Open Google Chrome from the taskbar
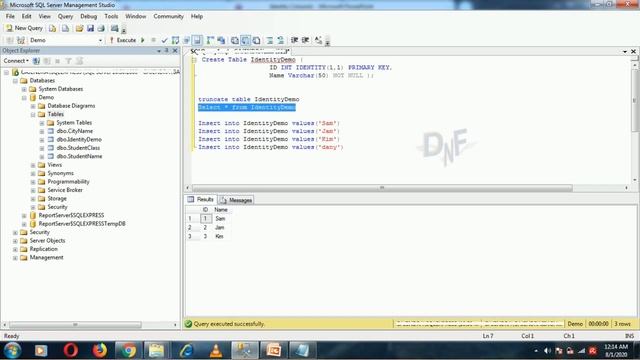The width and height of the screenshot is (640, 360). point(128,350)
